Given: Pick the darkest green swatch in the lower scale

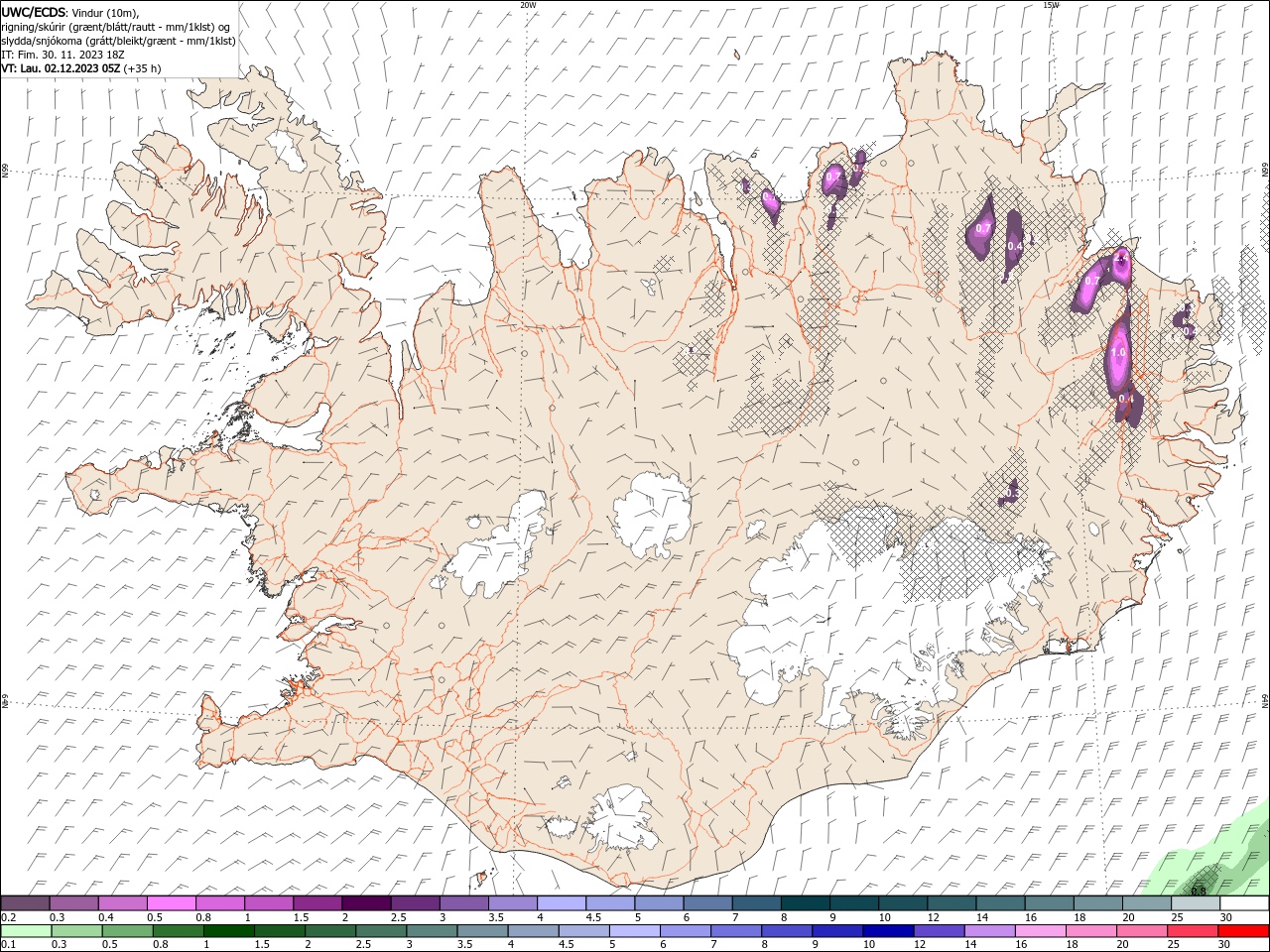Looking at the screenshot, I should 228,930.
